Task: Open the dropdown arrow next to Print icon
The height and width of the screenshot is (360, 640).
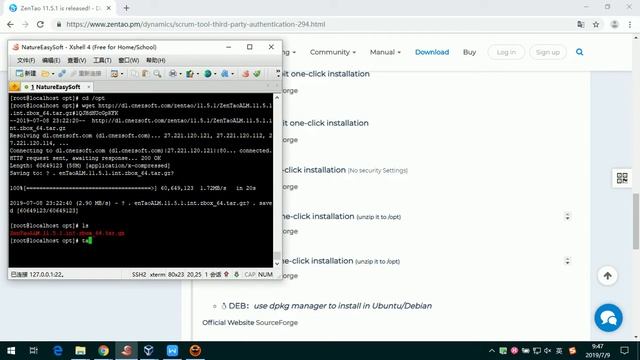Action: pos(180,74)
